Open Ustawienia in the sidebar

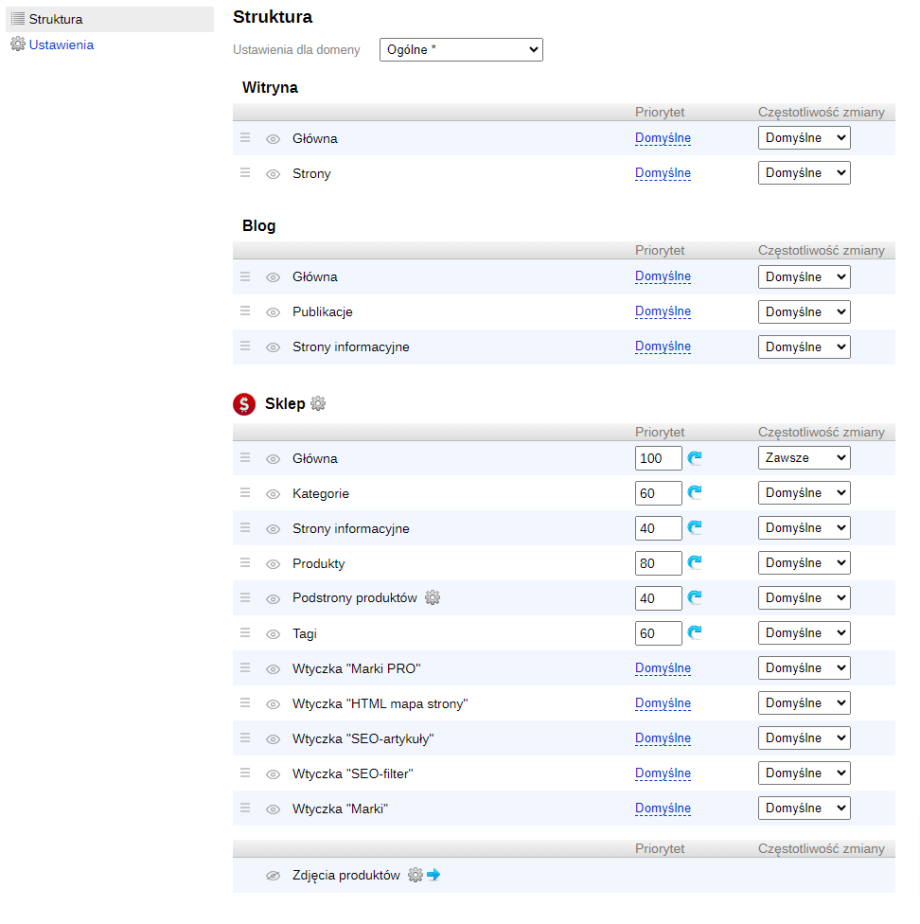(61, 45)
